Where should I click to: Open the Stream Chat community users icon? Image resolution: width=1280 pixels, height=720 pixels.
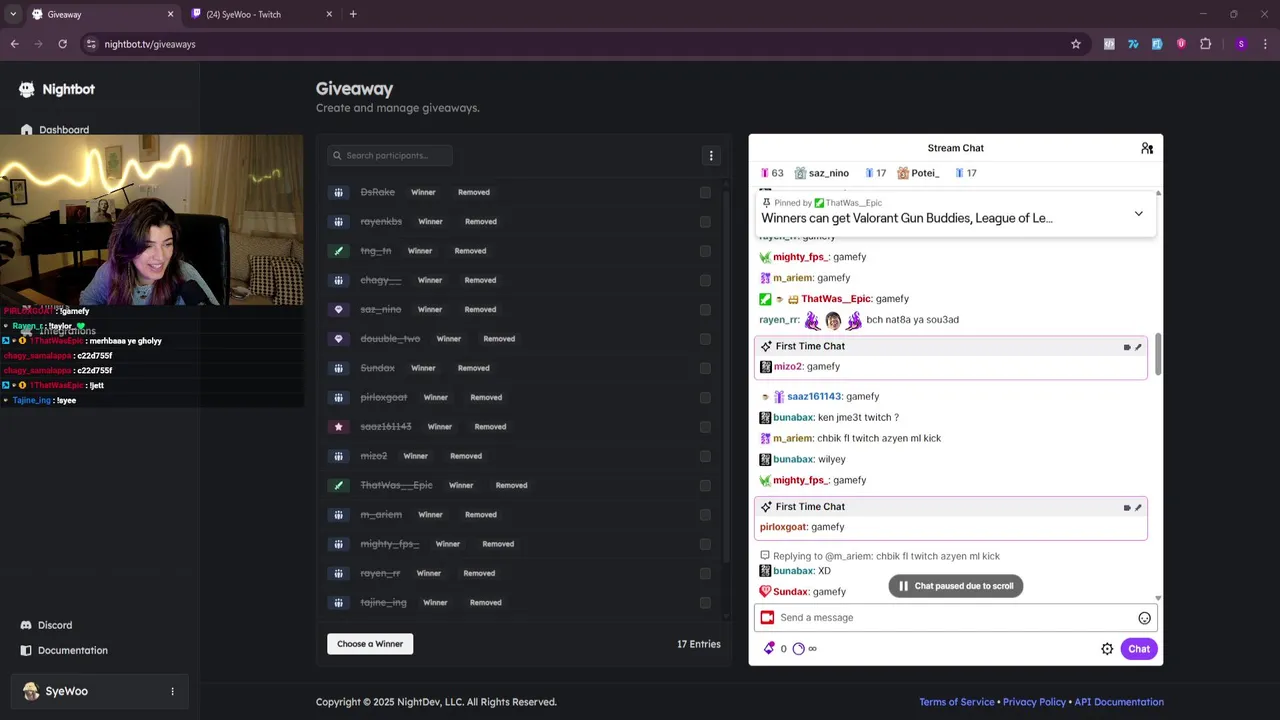pyautogui.click(x=1147, y=148)
